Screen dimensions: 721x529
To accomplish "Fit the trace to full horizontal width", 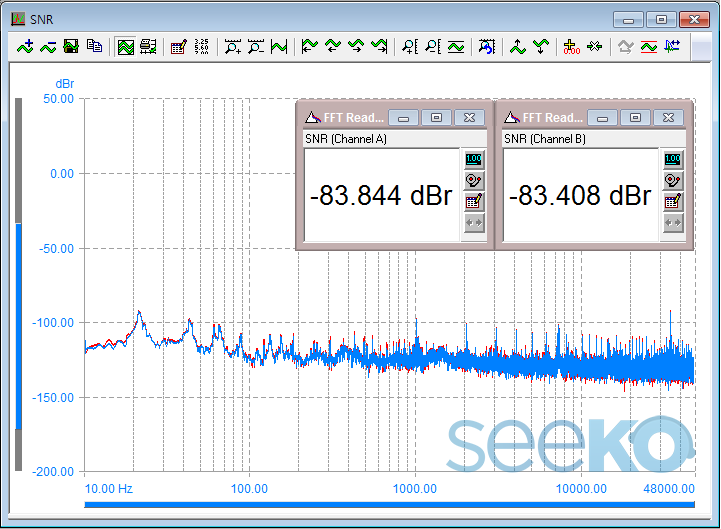I will pyautogui.click(x=279, y=46).
